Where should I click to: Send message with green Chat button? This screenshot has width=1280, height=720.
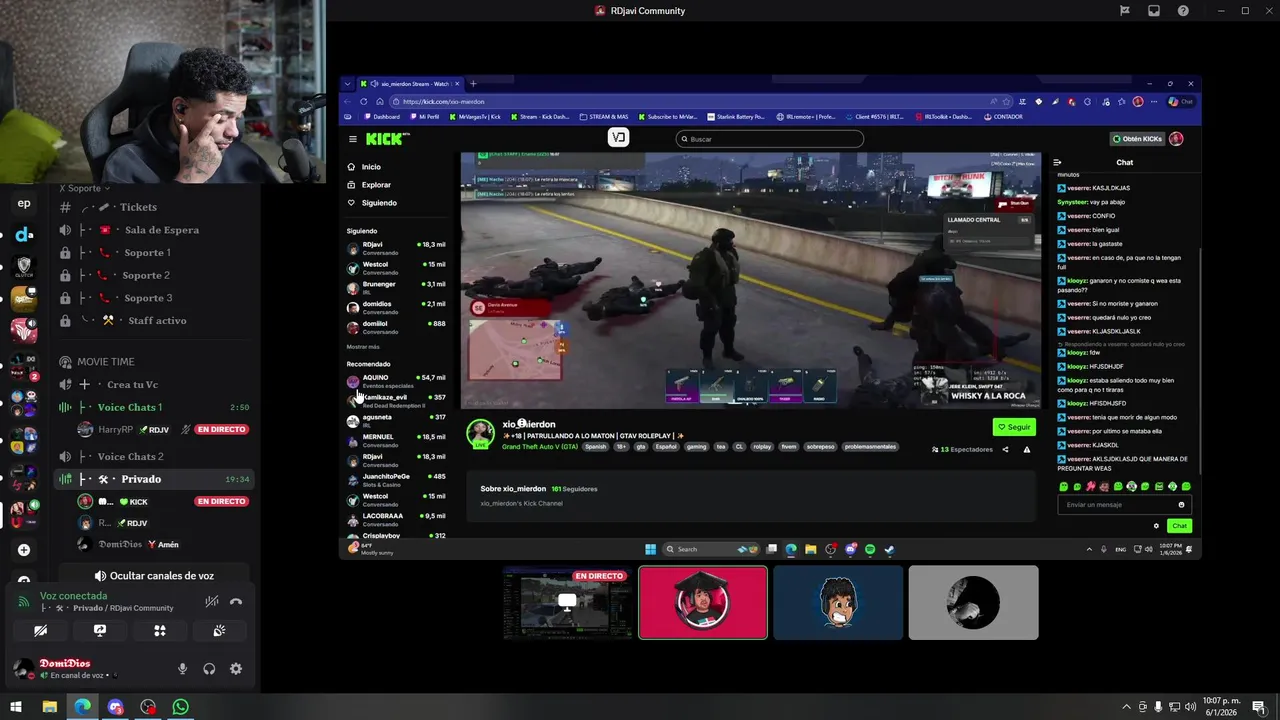(1180, 526)
